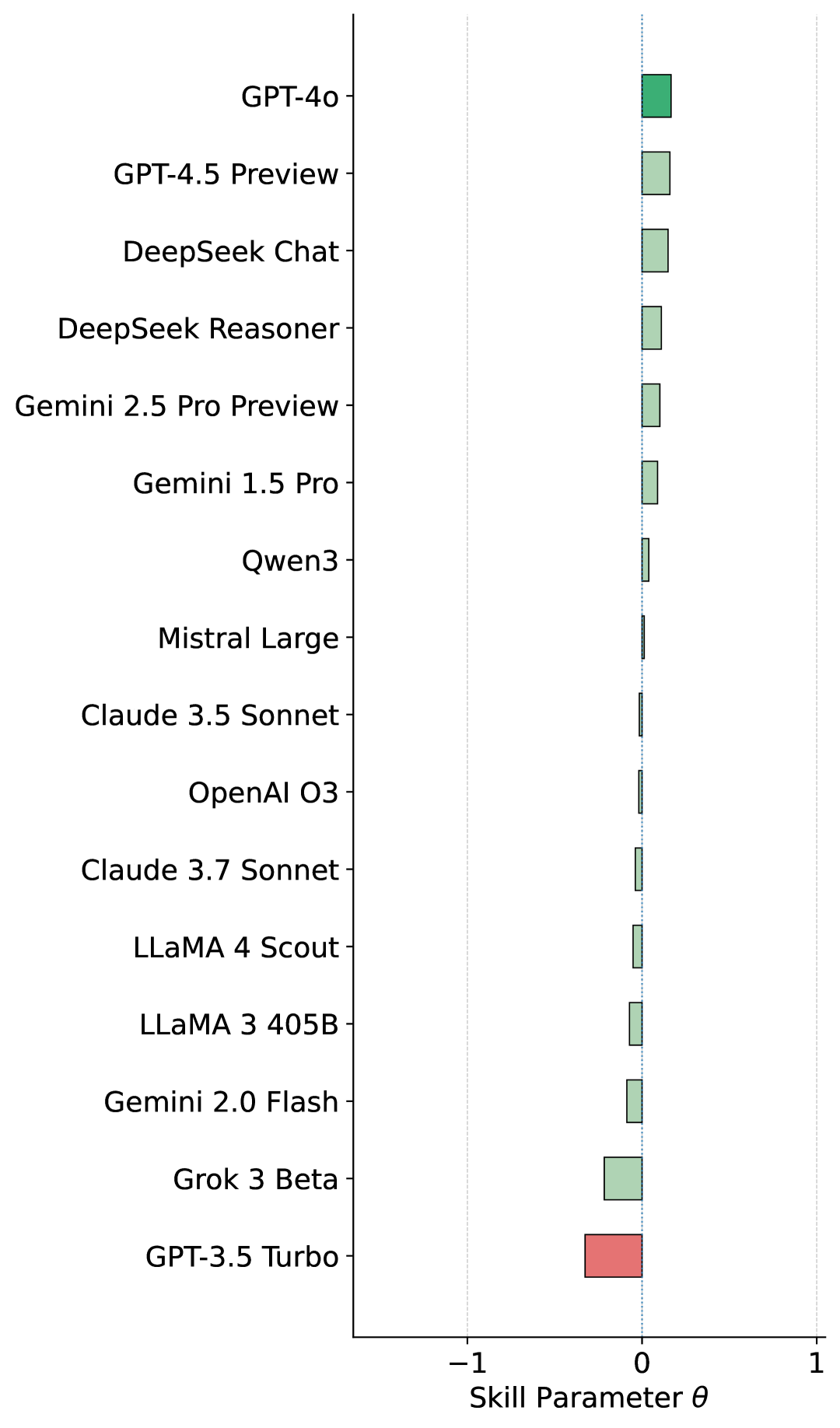840x1428 pixels.
Task: Click the LLaMA 4 Scout label
Action: click(236, 948)
